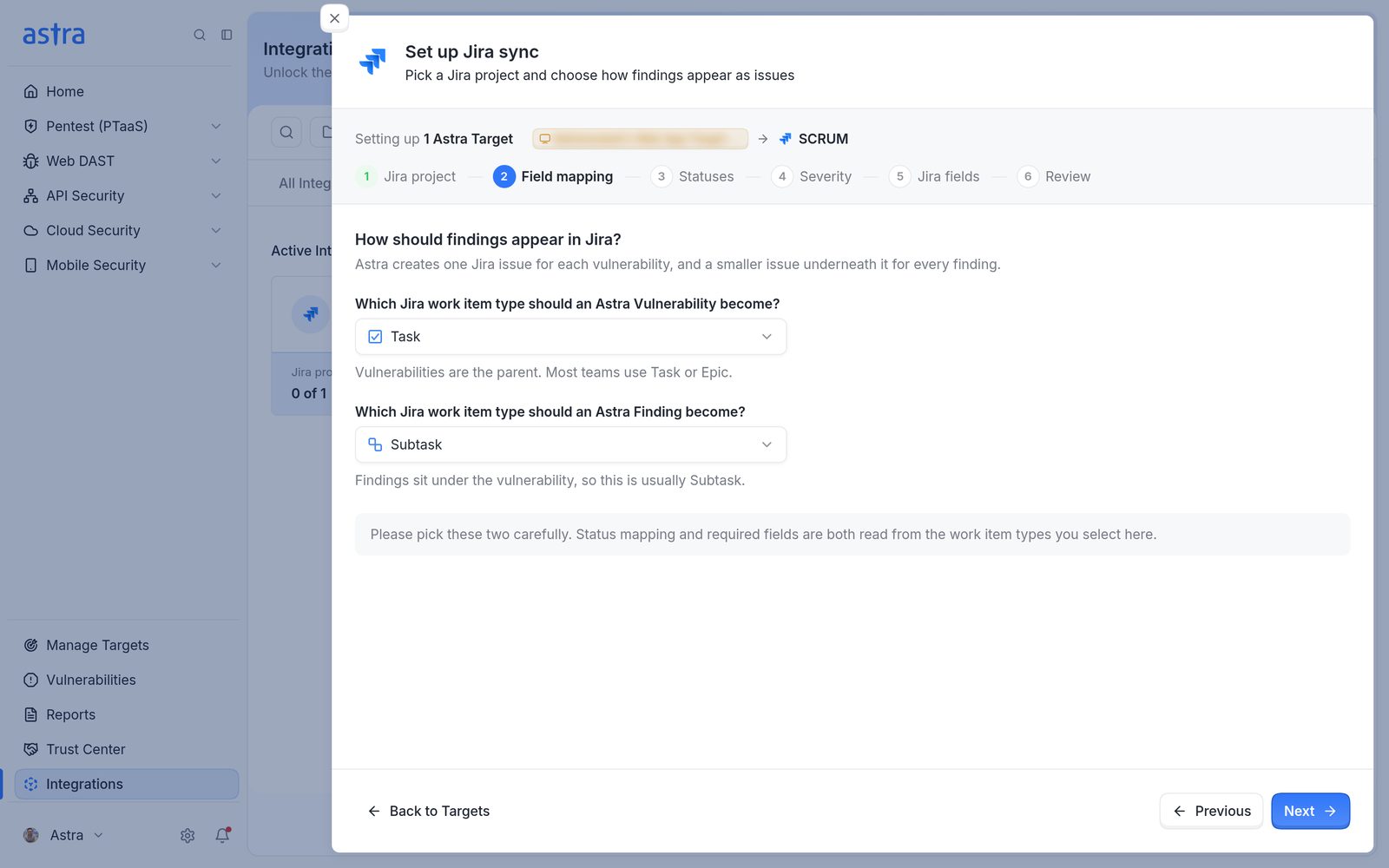The height and width of the screenshot is (868, 1389).
Task: Click the API Security network icon
Action: (x=31, y=195)
